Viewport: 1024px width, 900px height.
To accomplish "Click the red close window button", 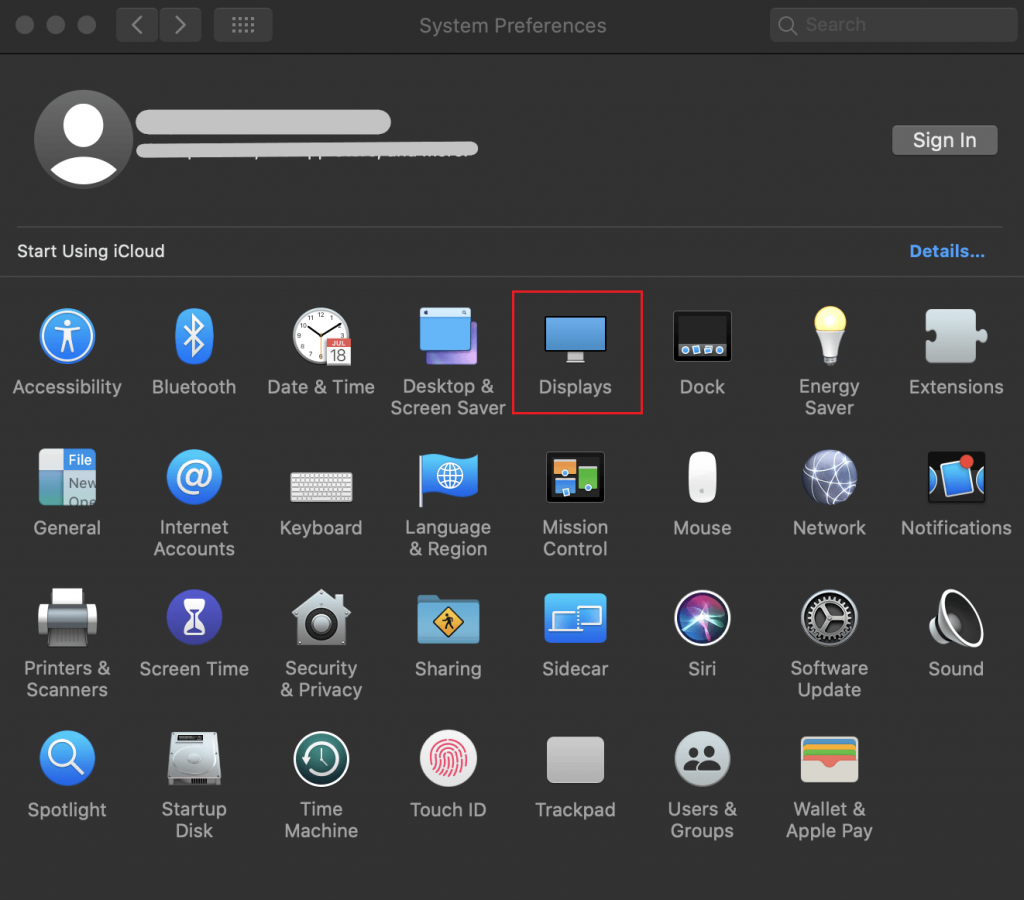I will pyautogui.click(x=25, y=25).
